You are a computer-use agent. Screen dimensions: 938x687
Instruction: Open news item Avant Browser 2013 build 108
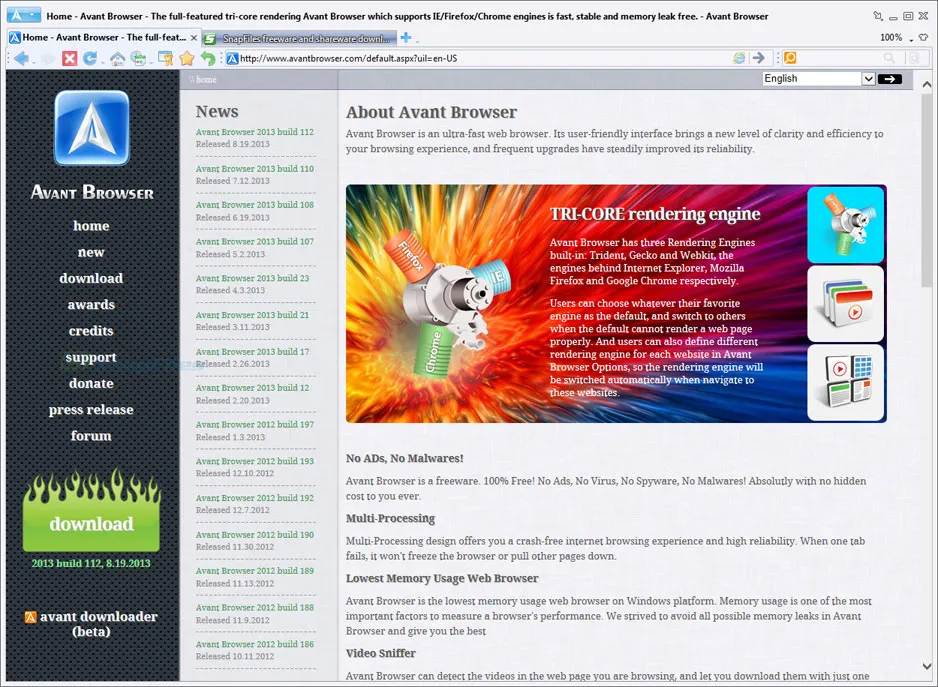click(x=255, y=205)
